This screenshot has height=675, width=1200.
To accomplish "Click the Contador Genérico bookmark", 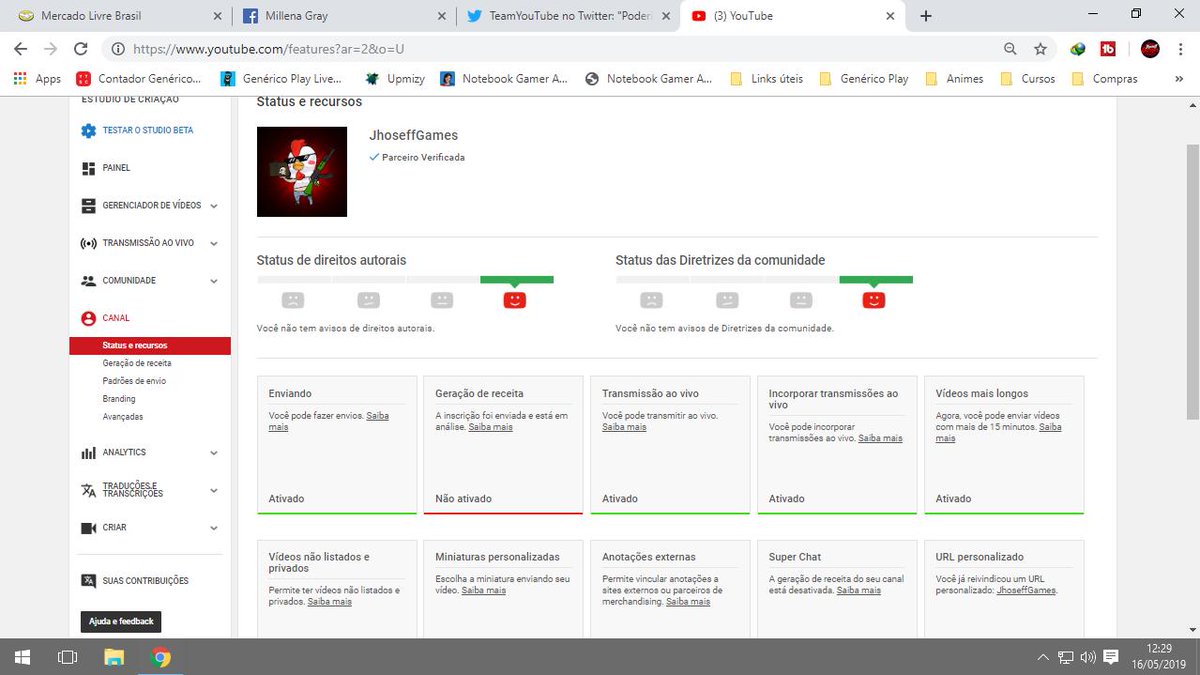I will tap(139, 78).
